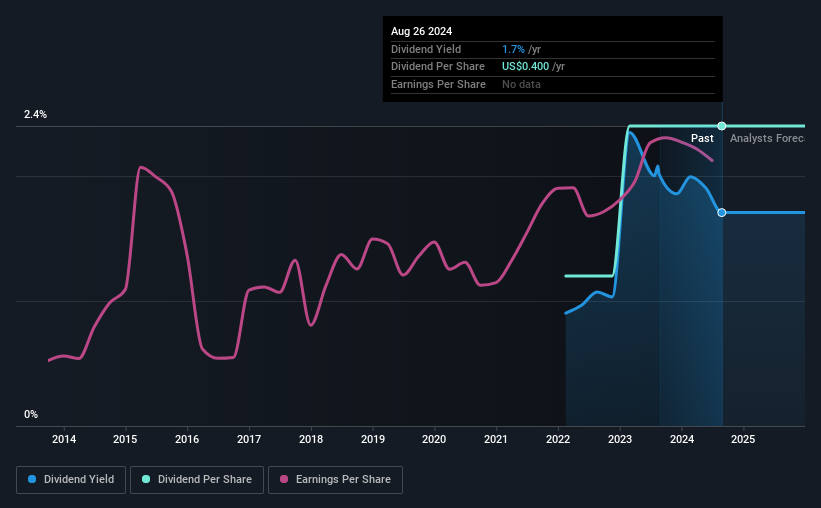
Task: Select the 2018 label on the time axis
Action: click(x=311, y=439)
